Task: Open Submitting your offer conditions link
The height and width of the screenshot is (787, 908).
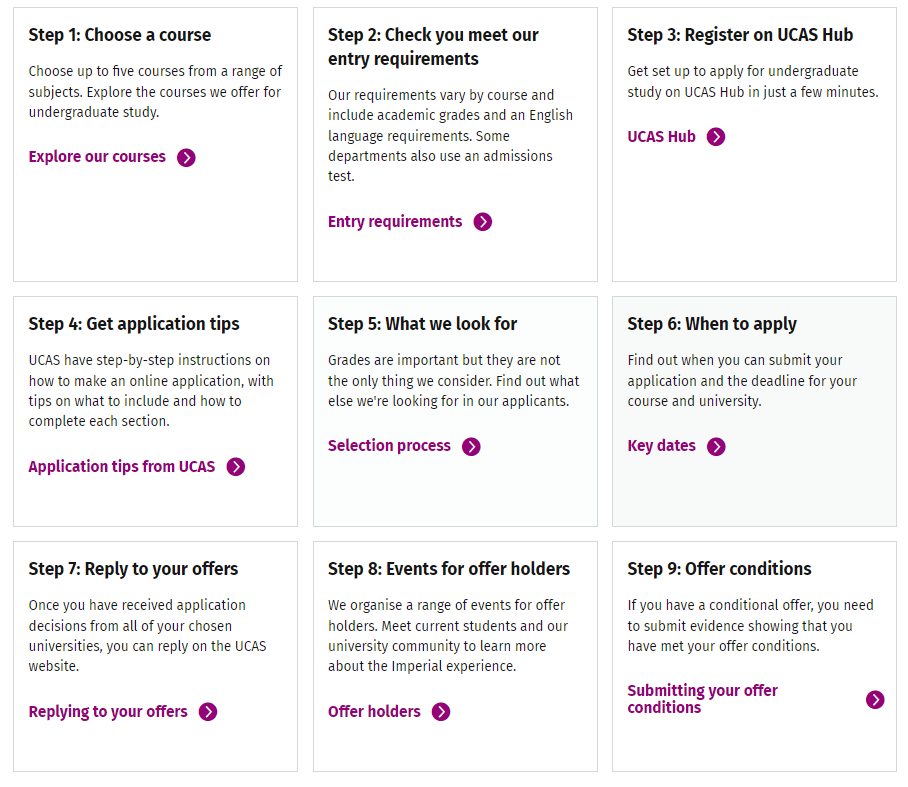Action: pyautogui.click(x=702, y=699)
